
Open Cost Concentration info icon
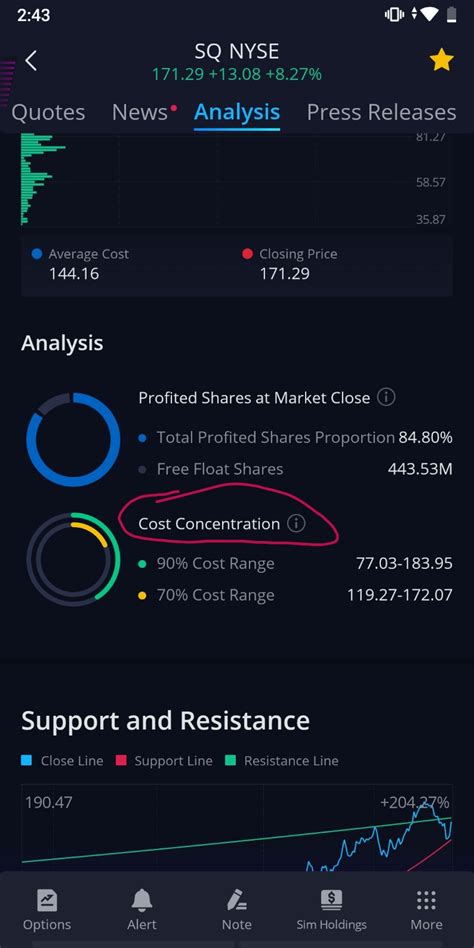click(x=296, y=524)
